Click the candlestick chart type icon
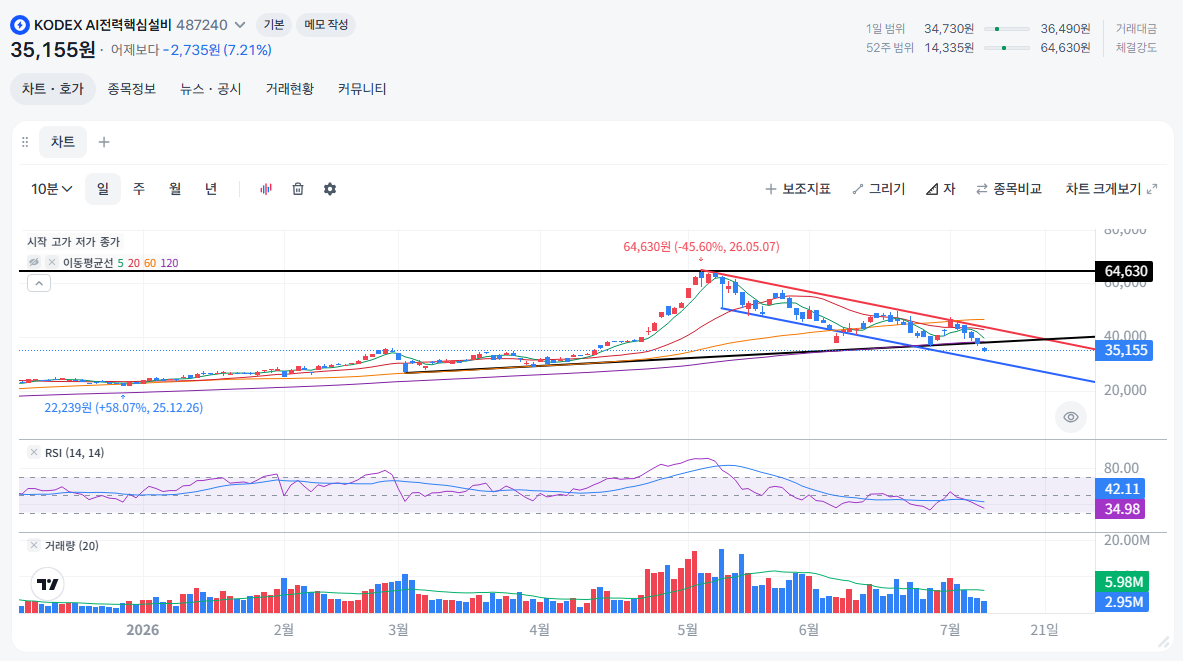The width and height of the screenshot is (1183, 661). [266, 189]
